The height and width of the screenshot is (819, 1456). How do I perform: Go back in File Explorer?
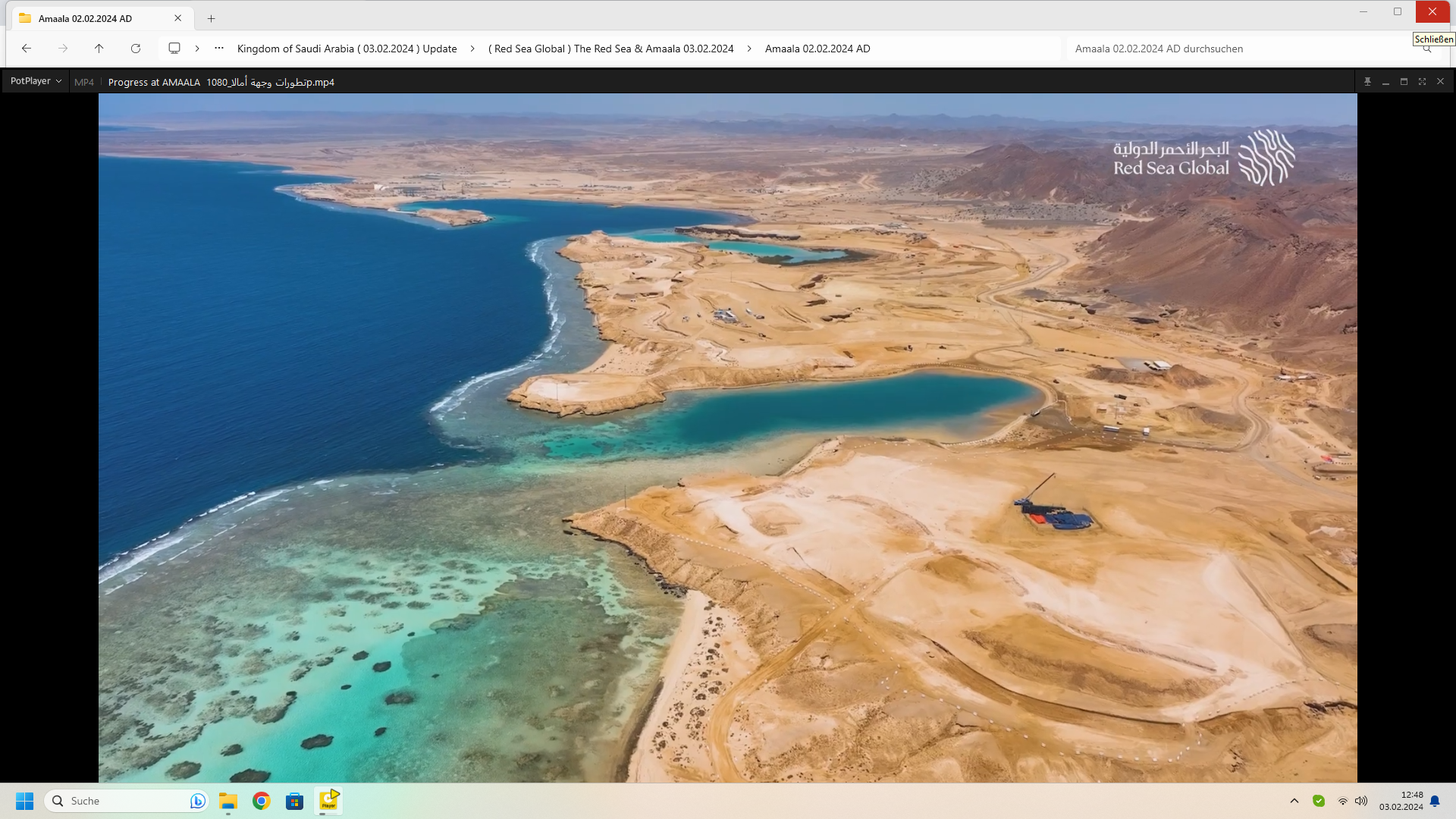[x=27, y=49]
